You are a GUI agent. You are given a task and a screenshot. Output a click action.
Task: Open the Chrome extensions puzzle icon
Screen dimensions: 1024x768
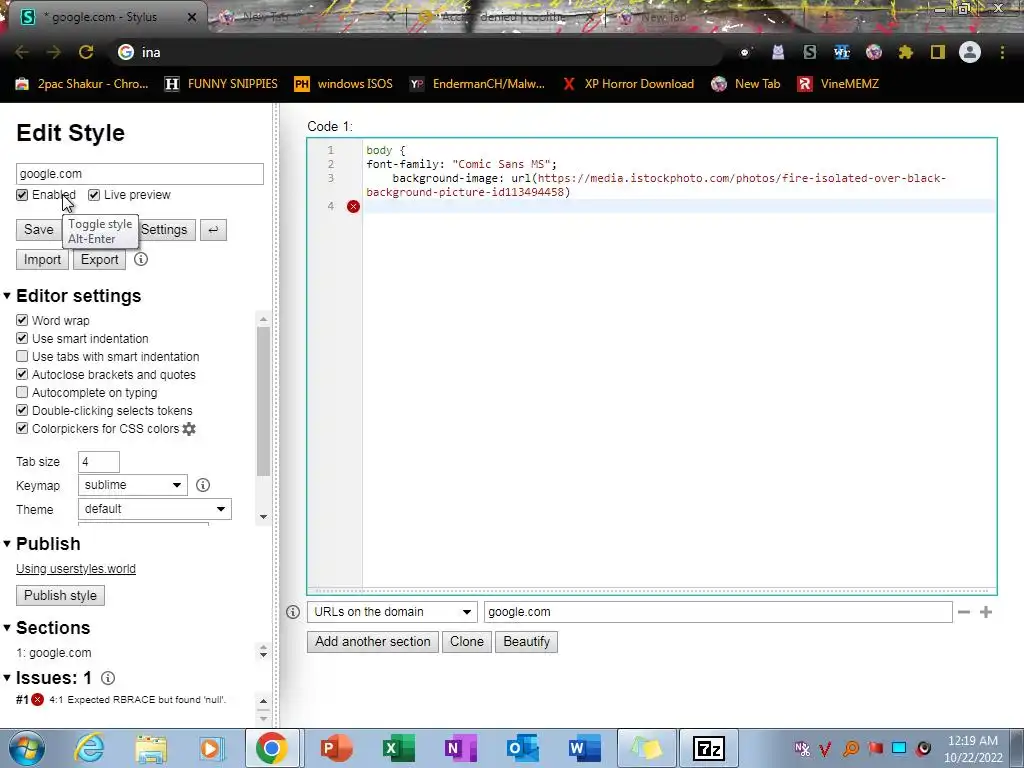click(906, 52)
